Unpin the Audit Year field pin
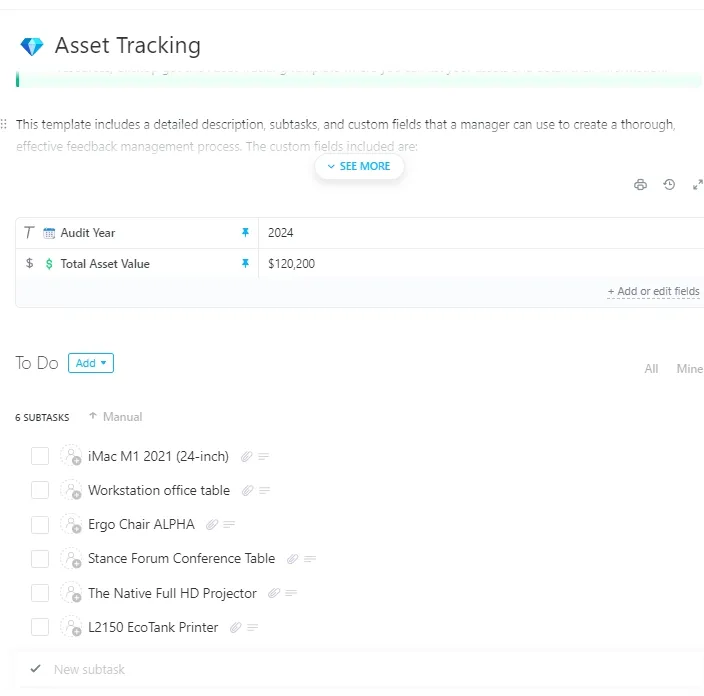 point(245,232)
